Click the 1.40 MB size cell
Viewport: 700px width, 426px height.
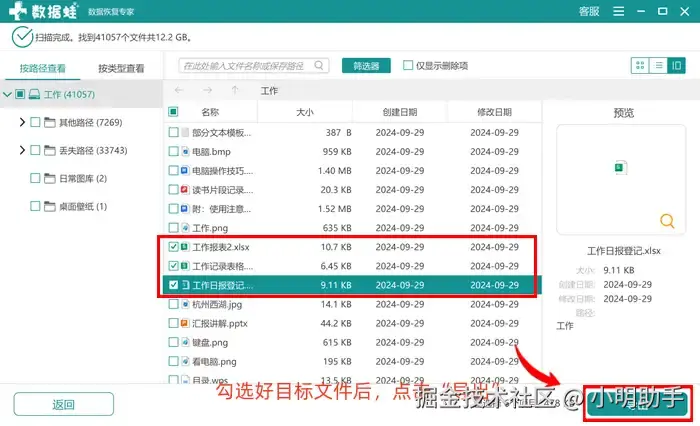point(334,171)
